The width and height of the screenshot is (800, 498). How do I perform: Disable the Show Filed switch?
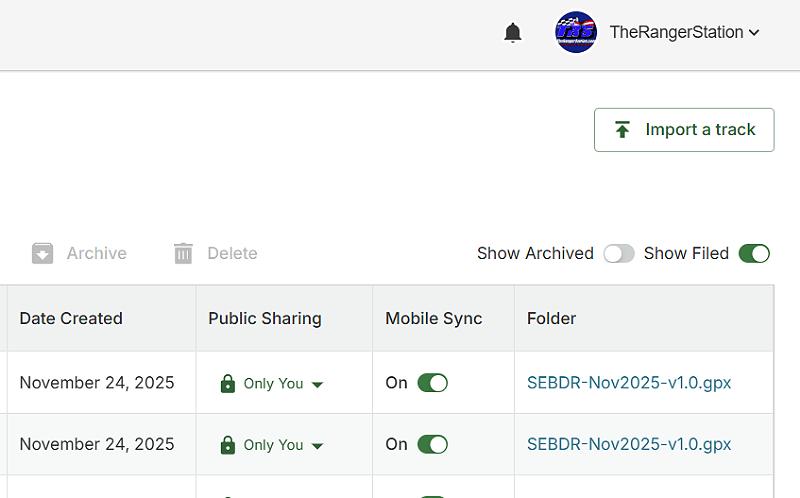coord(754,253)
